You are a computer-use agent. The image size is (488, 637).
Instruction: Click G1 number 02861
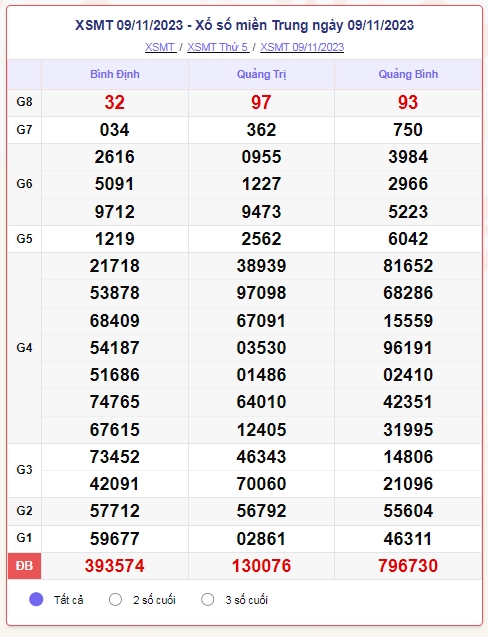[261, 539]
